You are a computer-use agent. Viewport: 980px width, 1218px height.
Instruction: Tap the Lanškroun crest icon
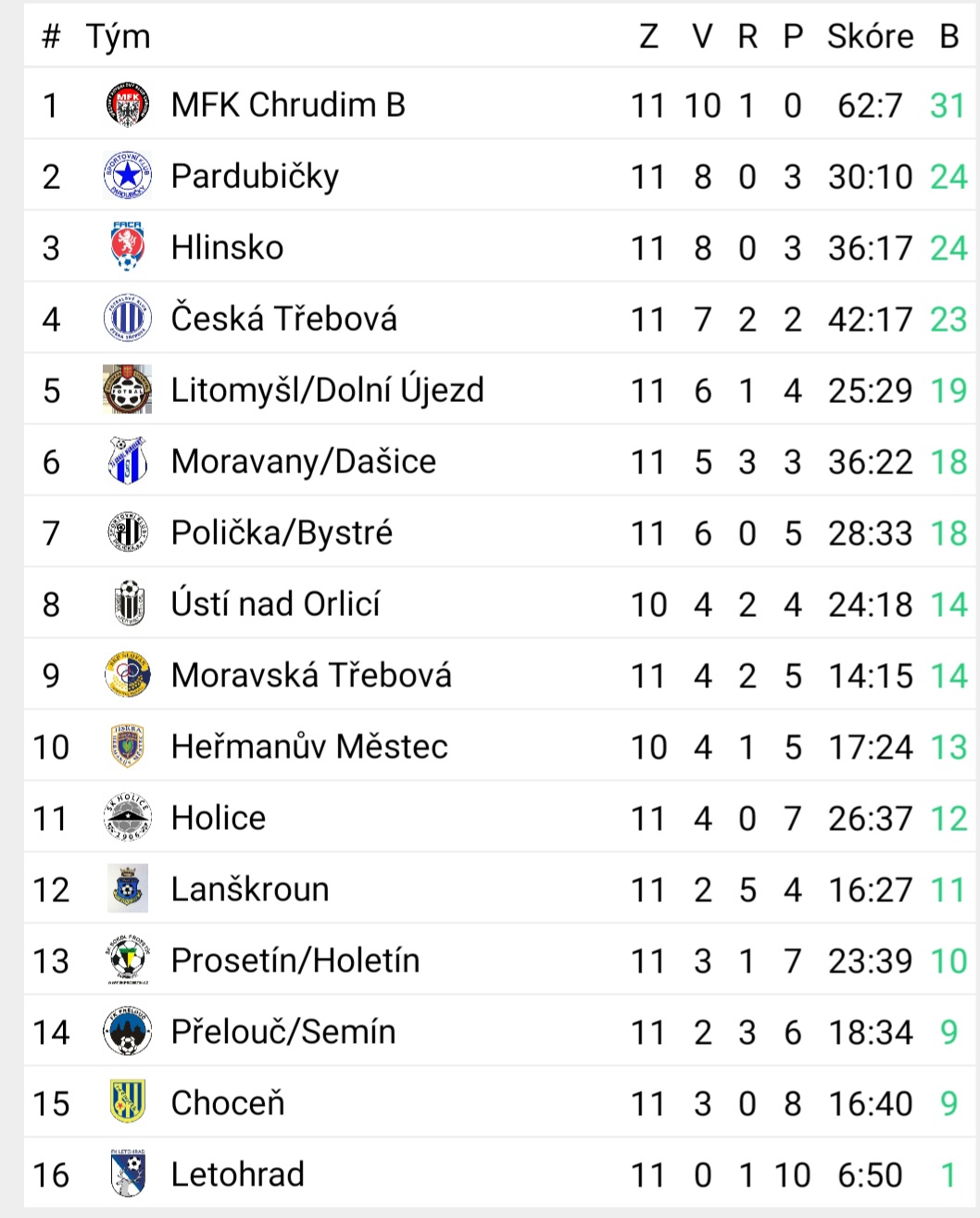tap(127, 889)
